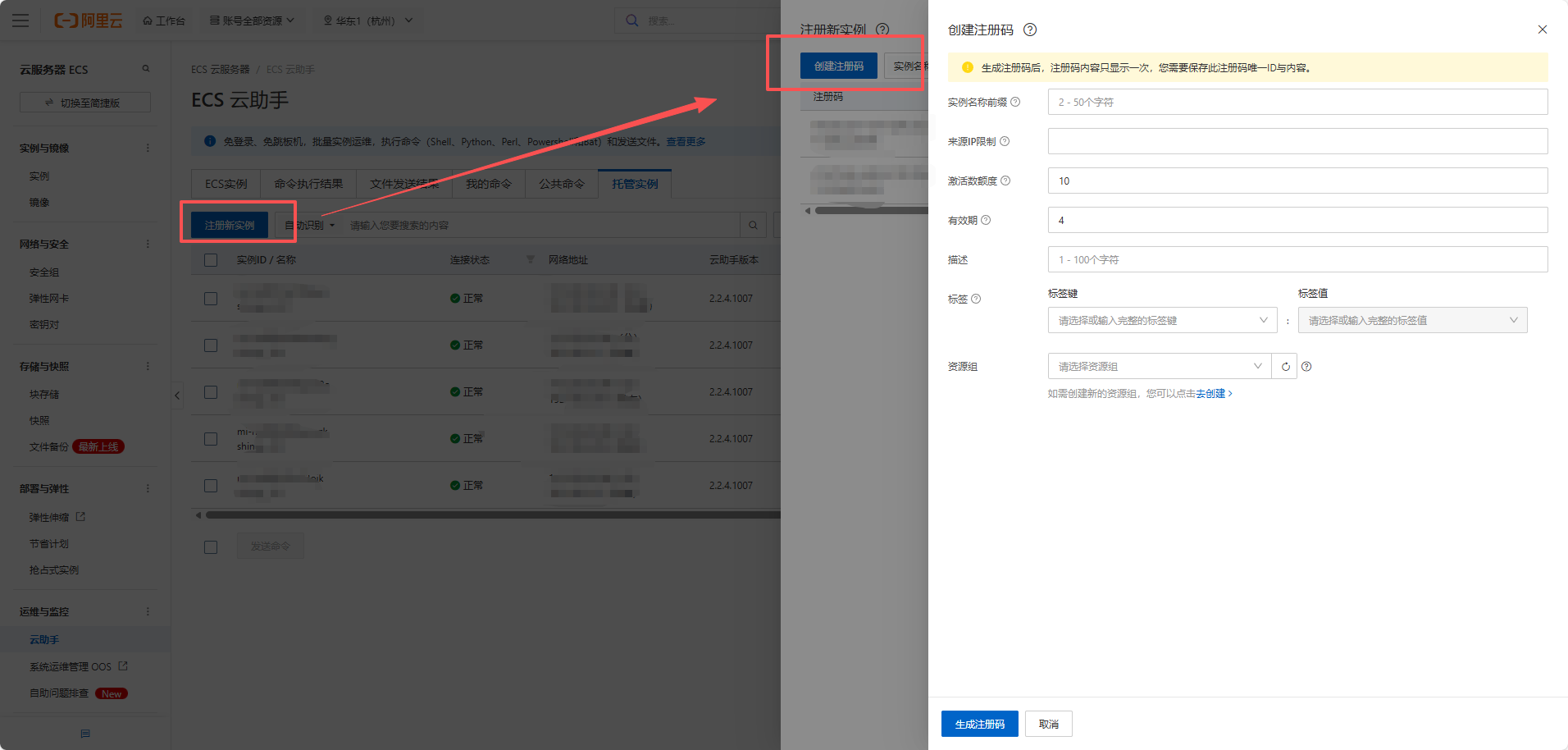This screenshot has width=1568, height=750.
Task: Open the 标签键 tag key dropdown
Action: [1161, 320]
